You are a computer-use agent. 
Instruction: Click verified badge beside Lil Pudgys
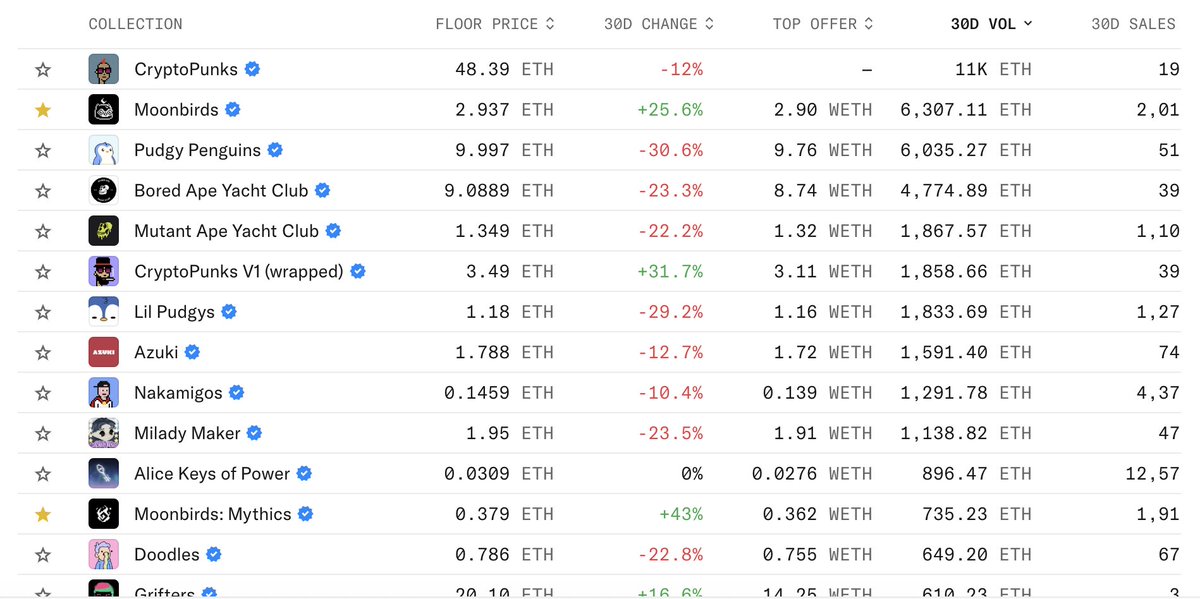[229, 311]
